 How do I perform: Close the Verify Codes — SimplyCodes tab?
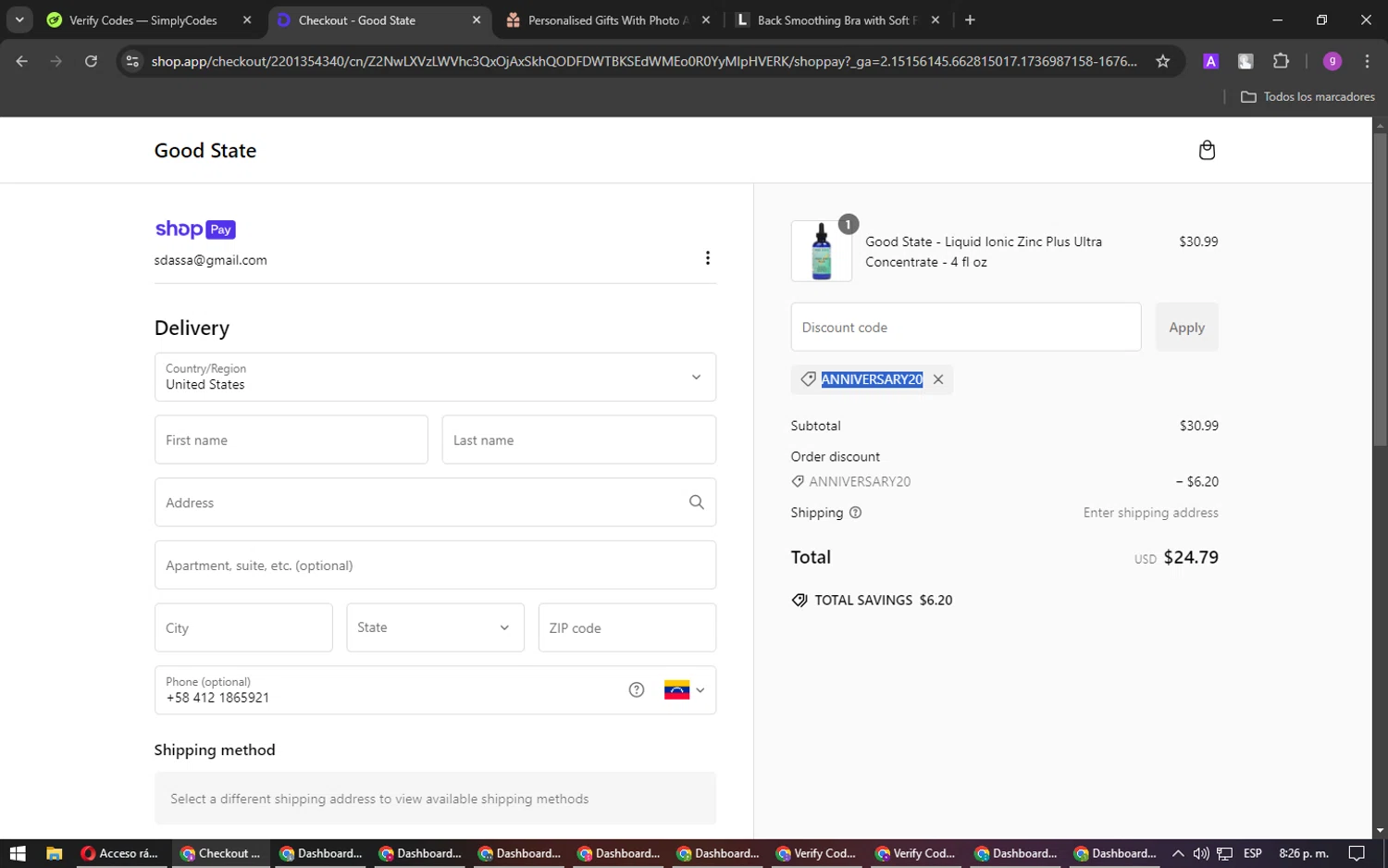247,19
